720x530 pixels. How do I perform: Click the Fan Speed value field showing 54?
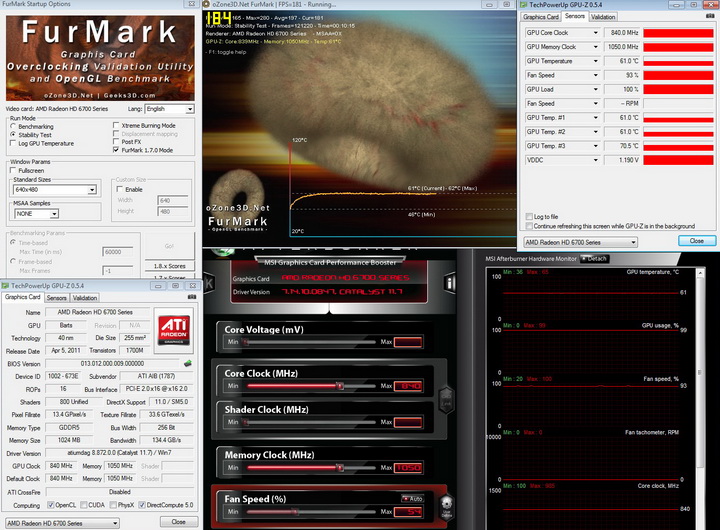point(408,512)
